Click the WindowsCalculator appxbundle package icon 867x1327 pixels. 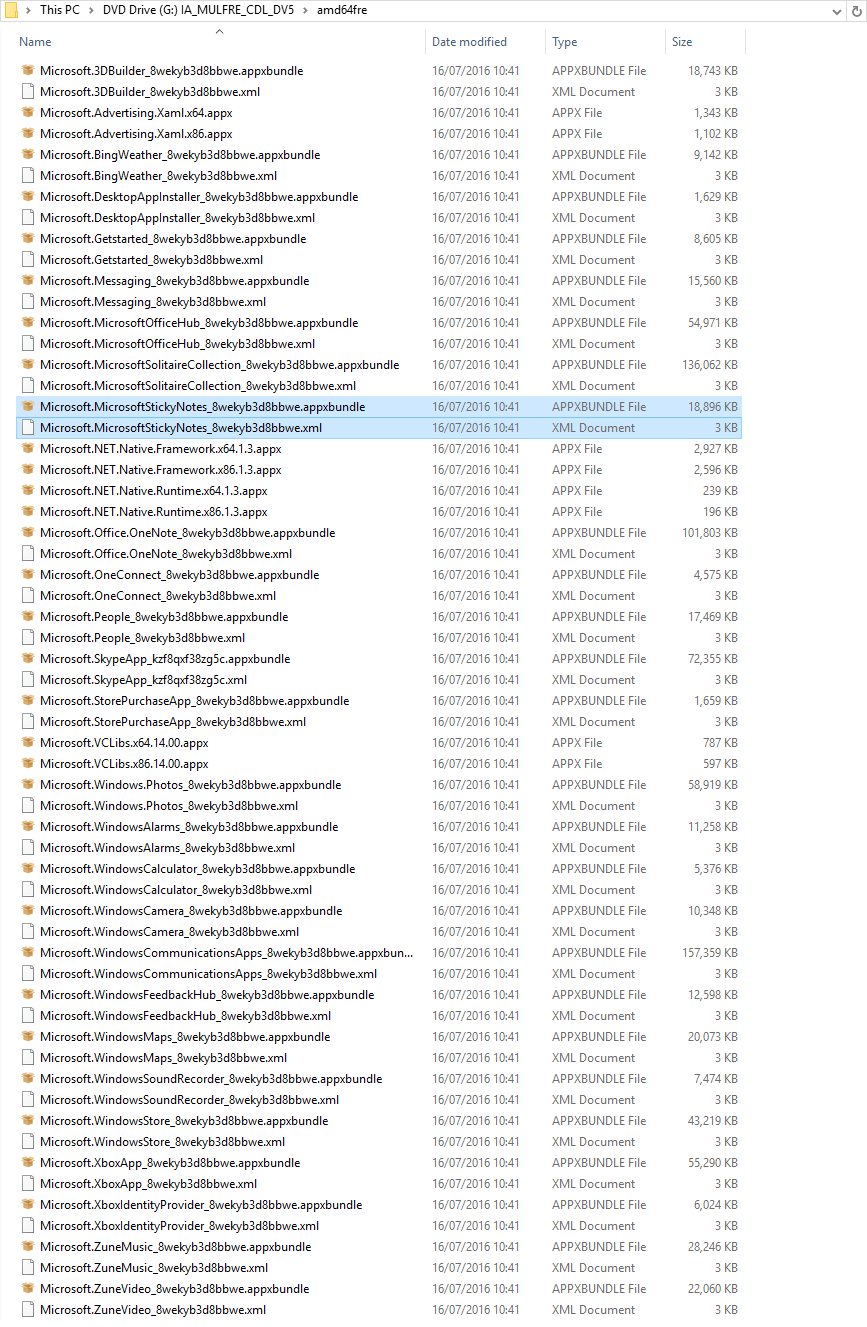pos(28,869)
